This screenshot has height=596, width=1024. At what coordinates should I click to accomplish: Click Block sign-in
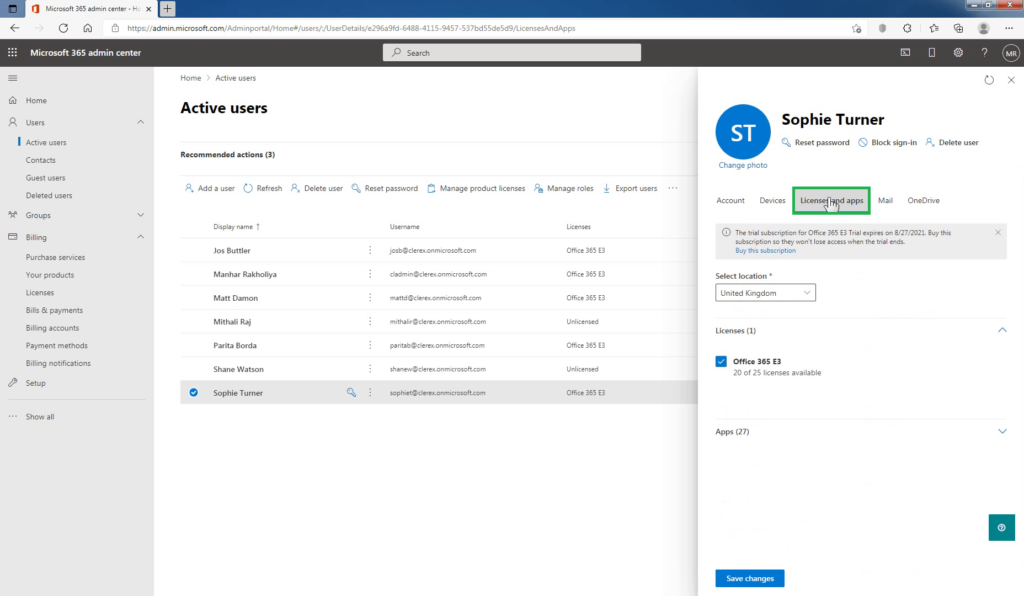coord(888,142)
